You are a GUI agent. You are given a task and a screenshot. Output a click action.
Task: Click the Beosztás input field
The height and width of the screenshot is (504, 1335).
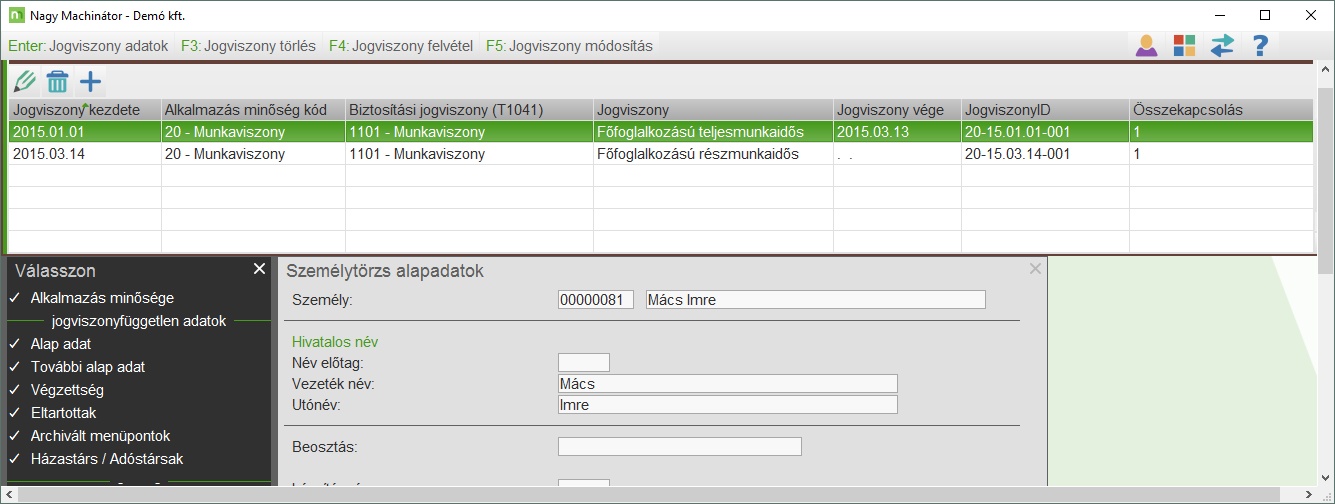(x=679, y=446)
